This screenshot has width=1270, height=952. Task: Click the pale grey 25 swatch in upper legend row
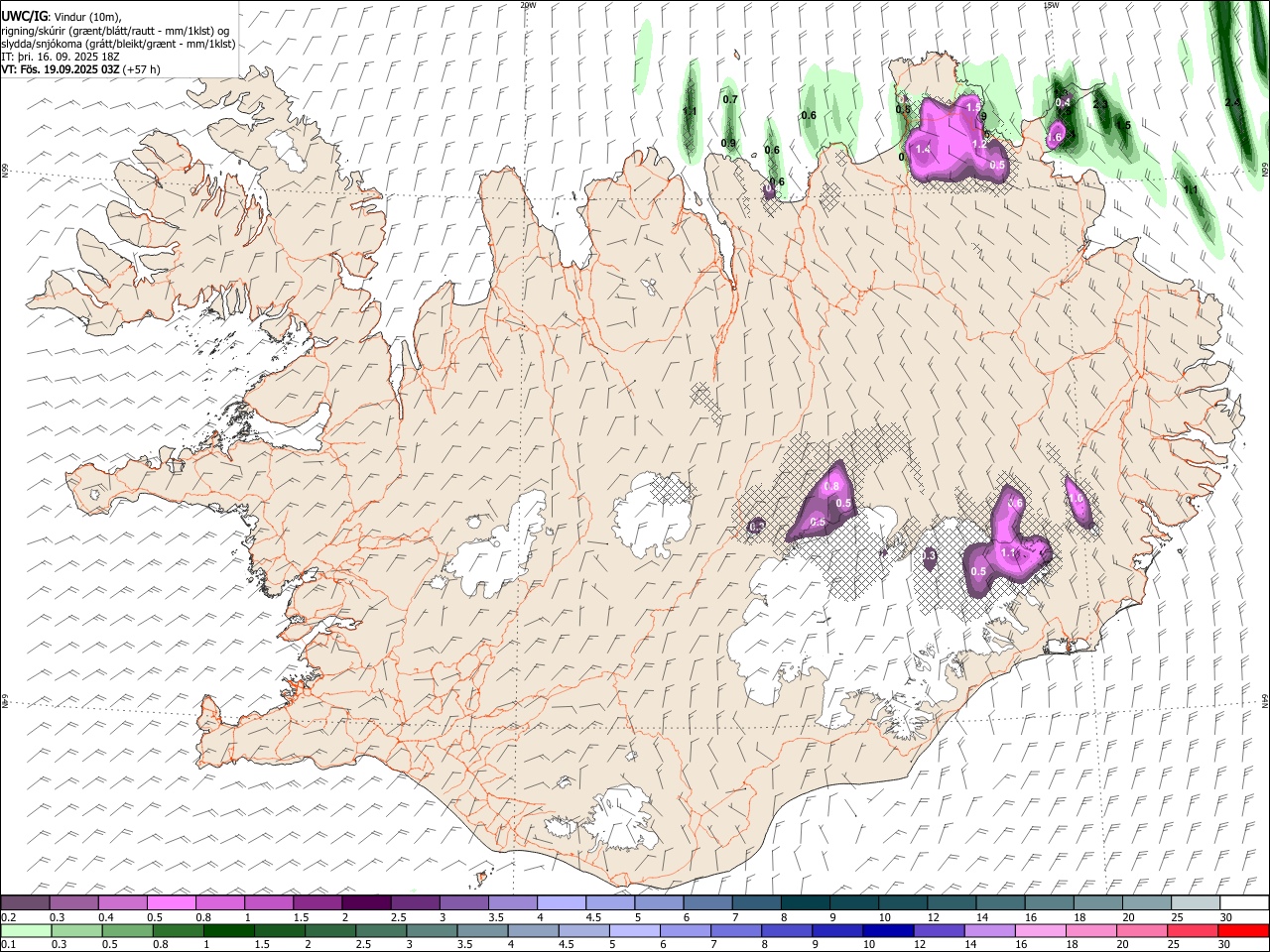coord(1196,903)
